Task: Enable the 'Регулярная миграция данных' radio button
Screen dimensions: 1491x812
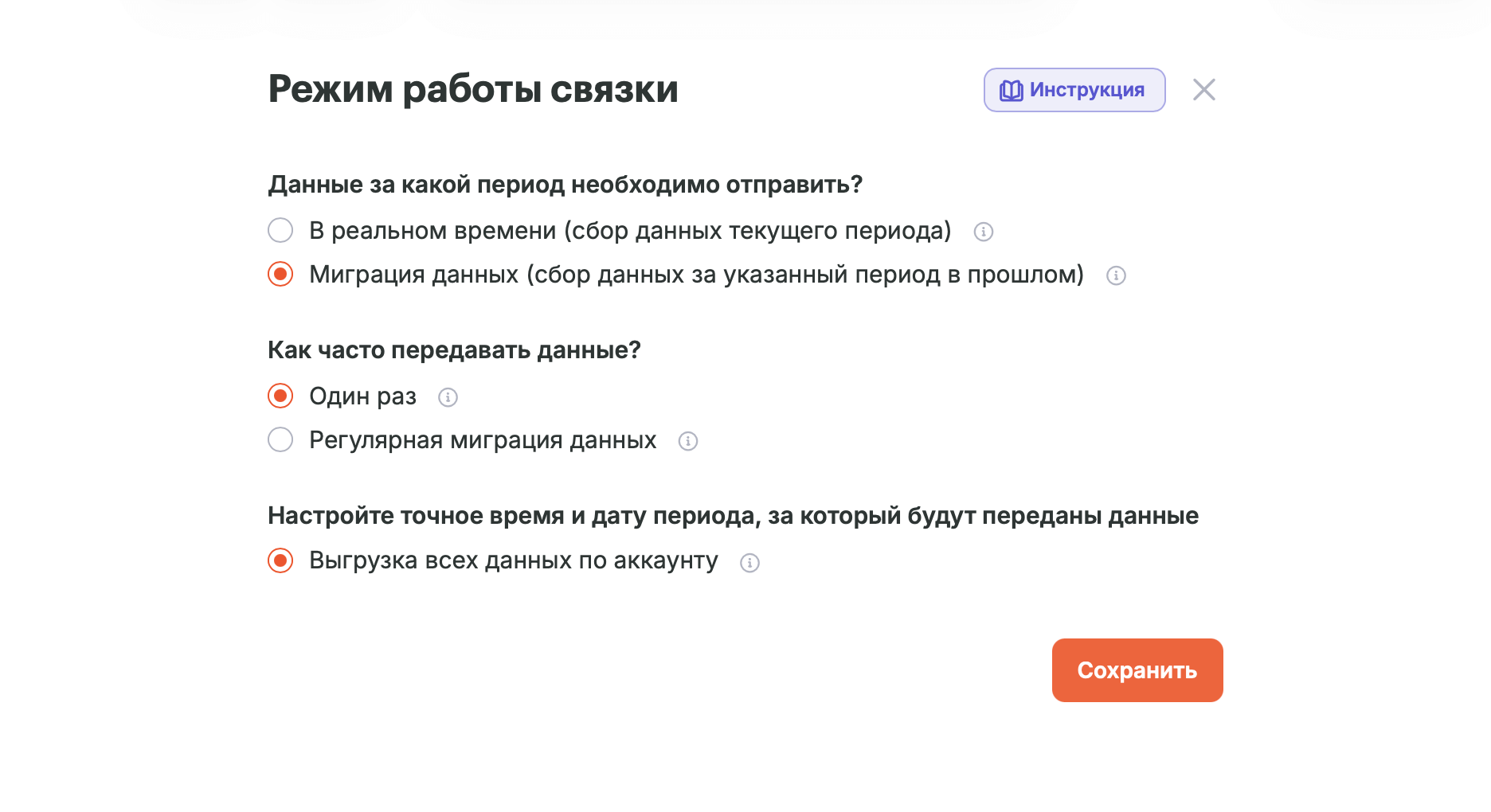Action: click(x=280, y=440)
